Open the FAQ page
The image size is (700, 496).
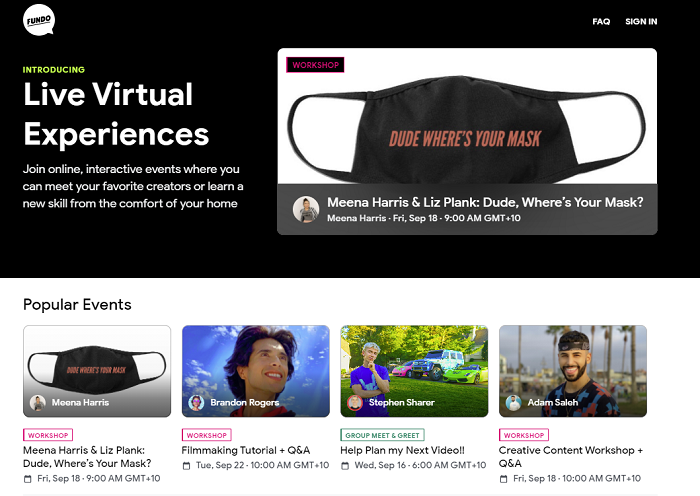(601, 21)
